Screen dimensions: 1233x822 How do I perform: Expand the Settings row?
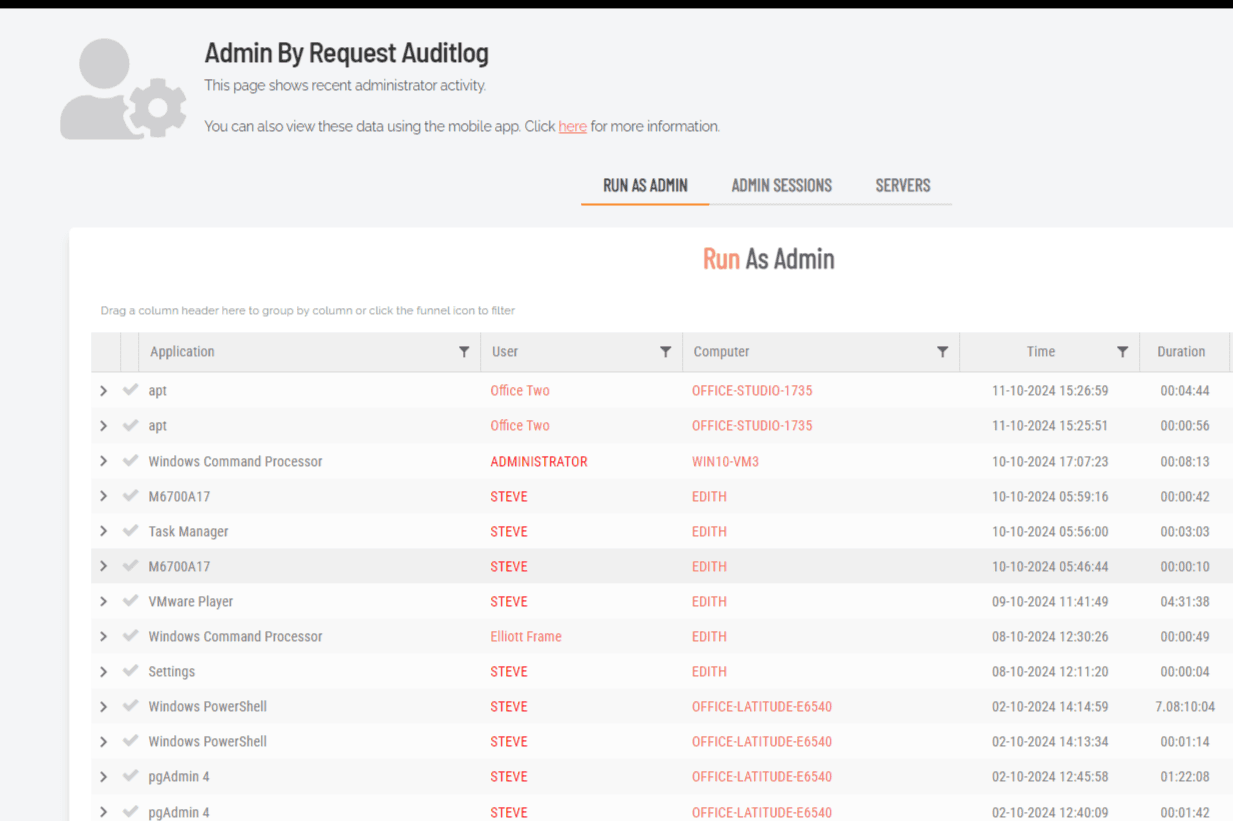click(x=104, y=671)
